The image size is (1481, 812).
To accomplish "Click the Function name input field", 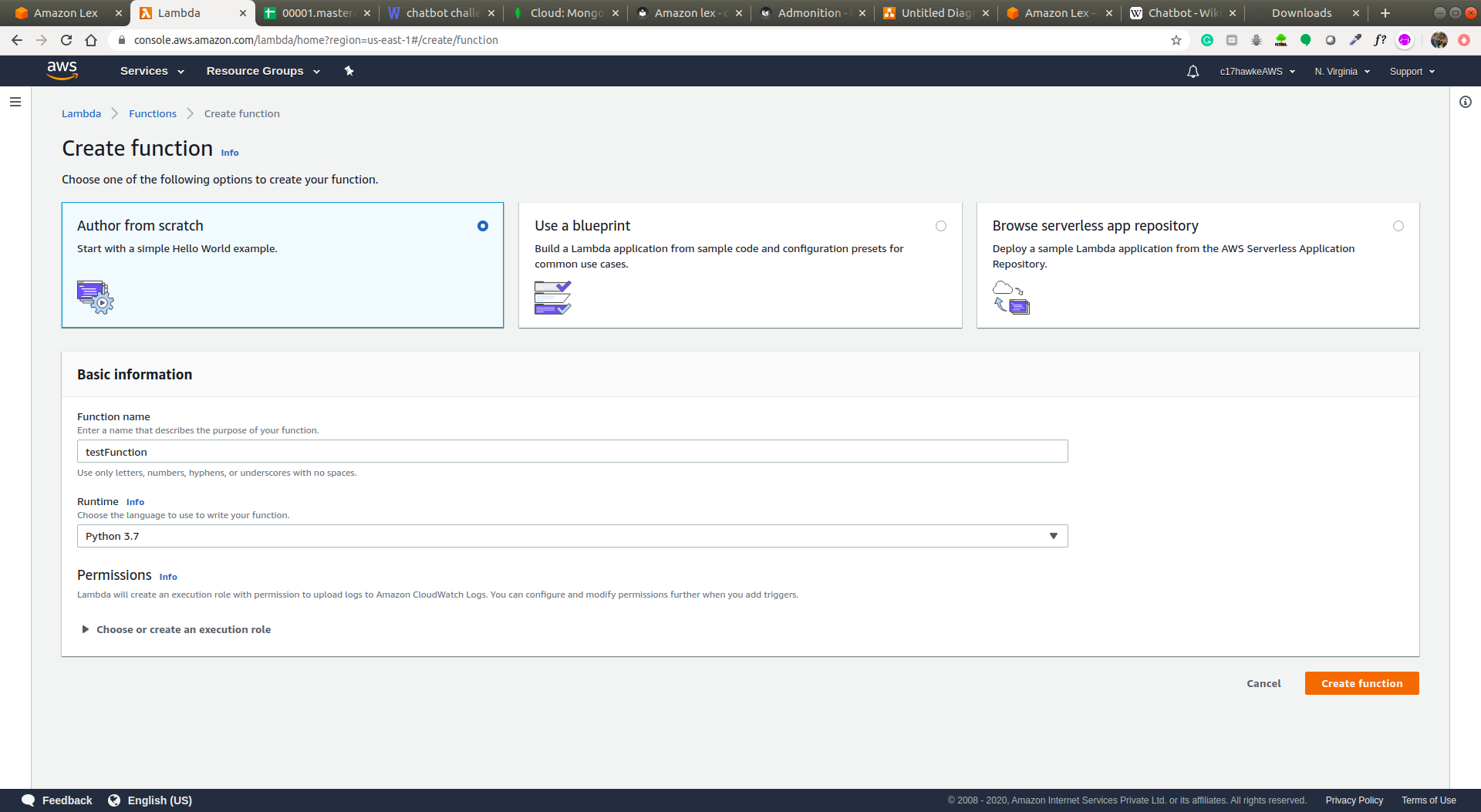I will (572, 451).
